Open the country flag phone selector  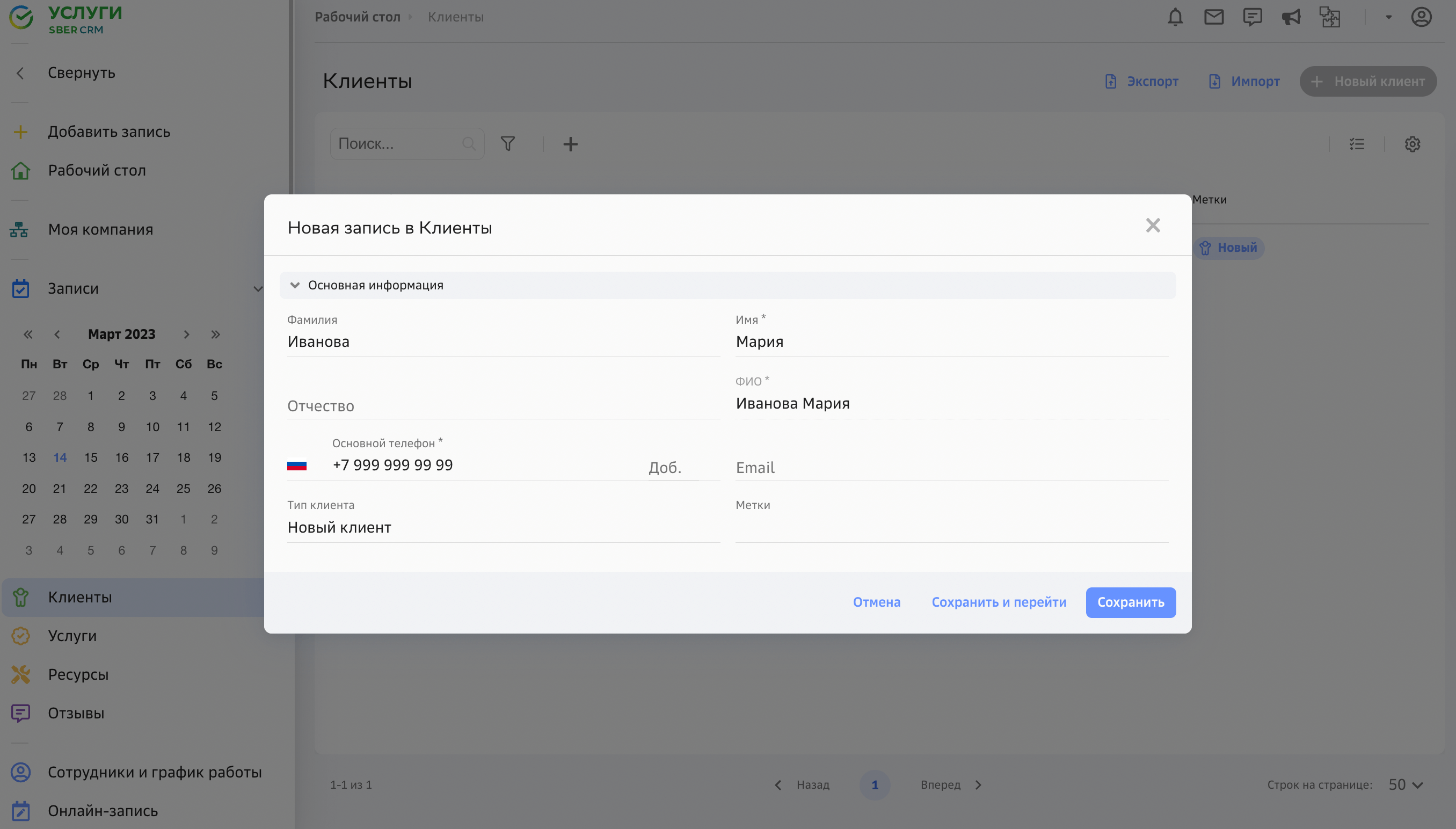[x=296, y=465]
